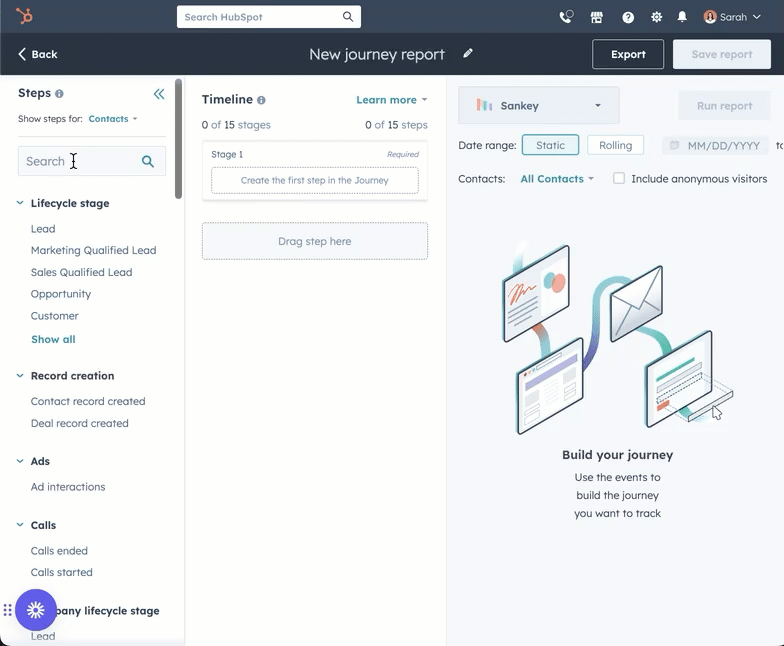Click the Save report button

point(722,54)
